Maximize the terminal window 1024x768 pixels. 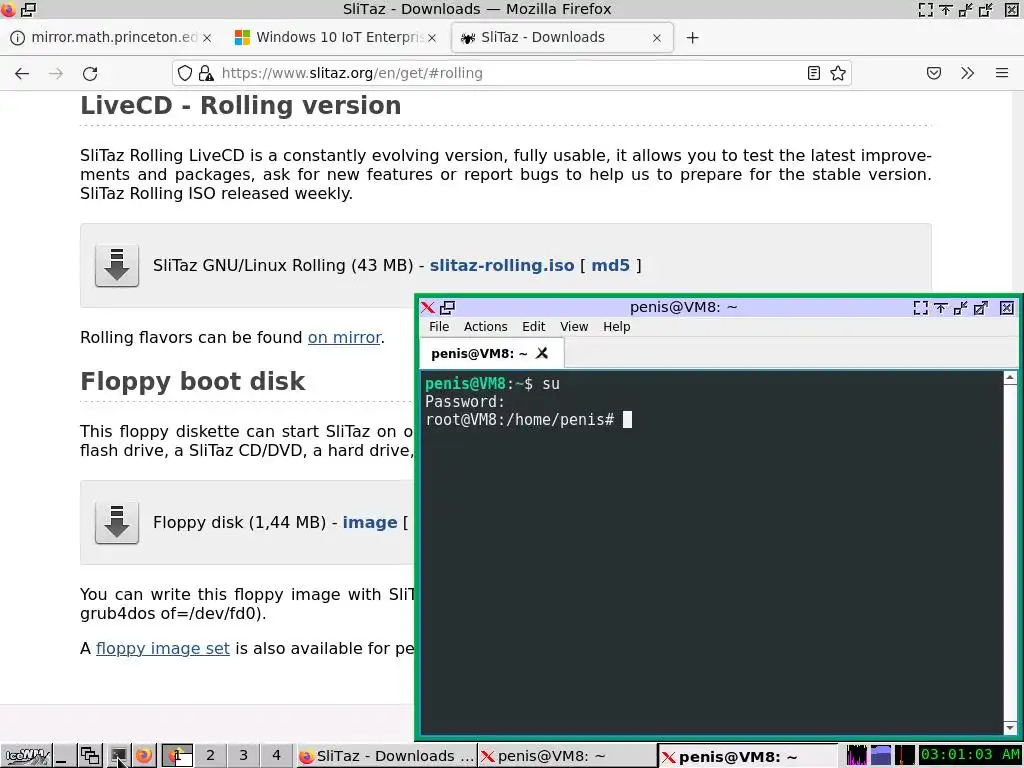pyautogui.click(x=981, y=308)
